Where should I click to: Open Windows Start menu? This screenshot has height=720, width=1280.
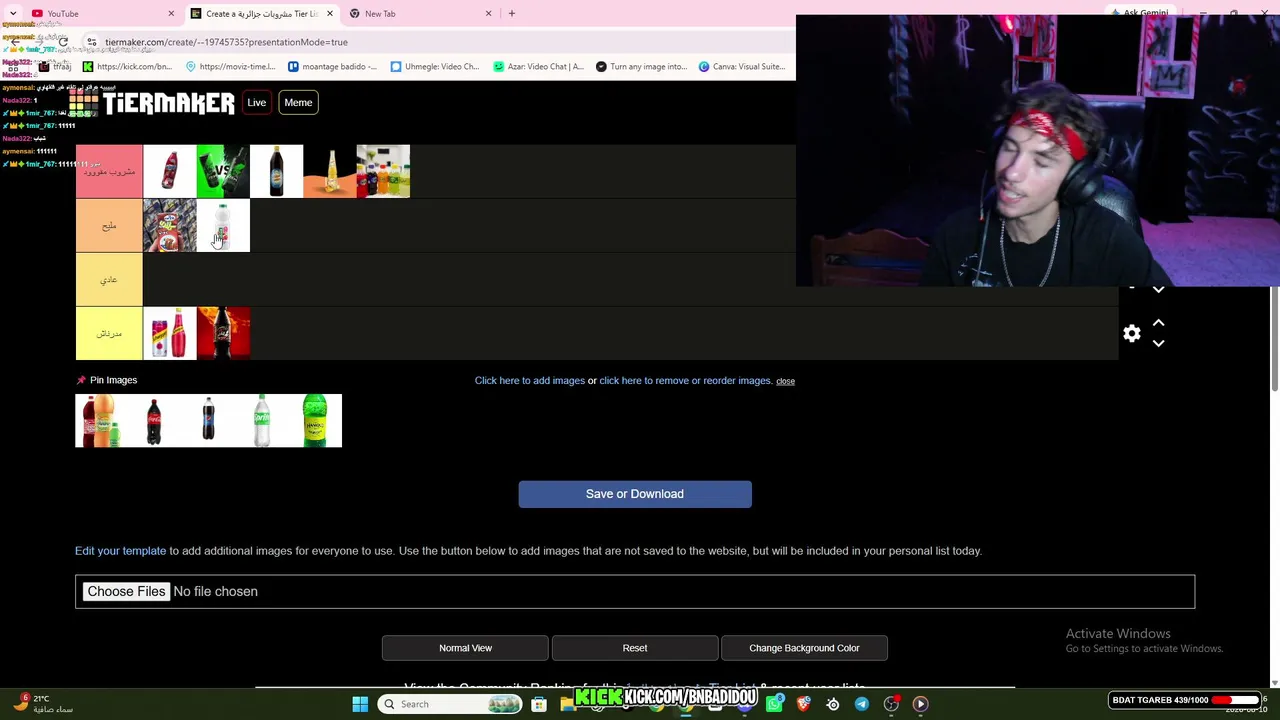[360, 704]
